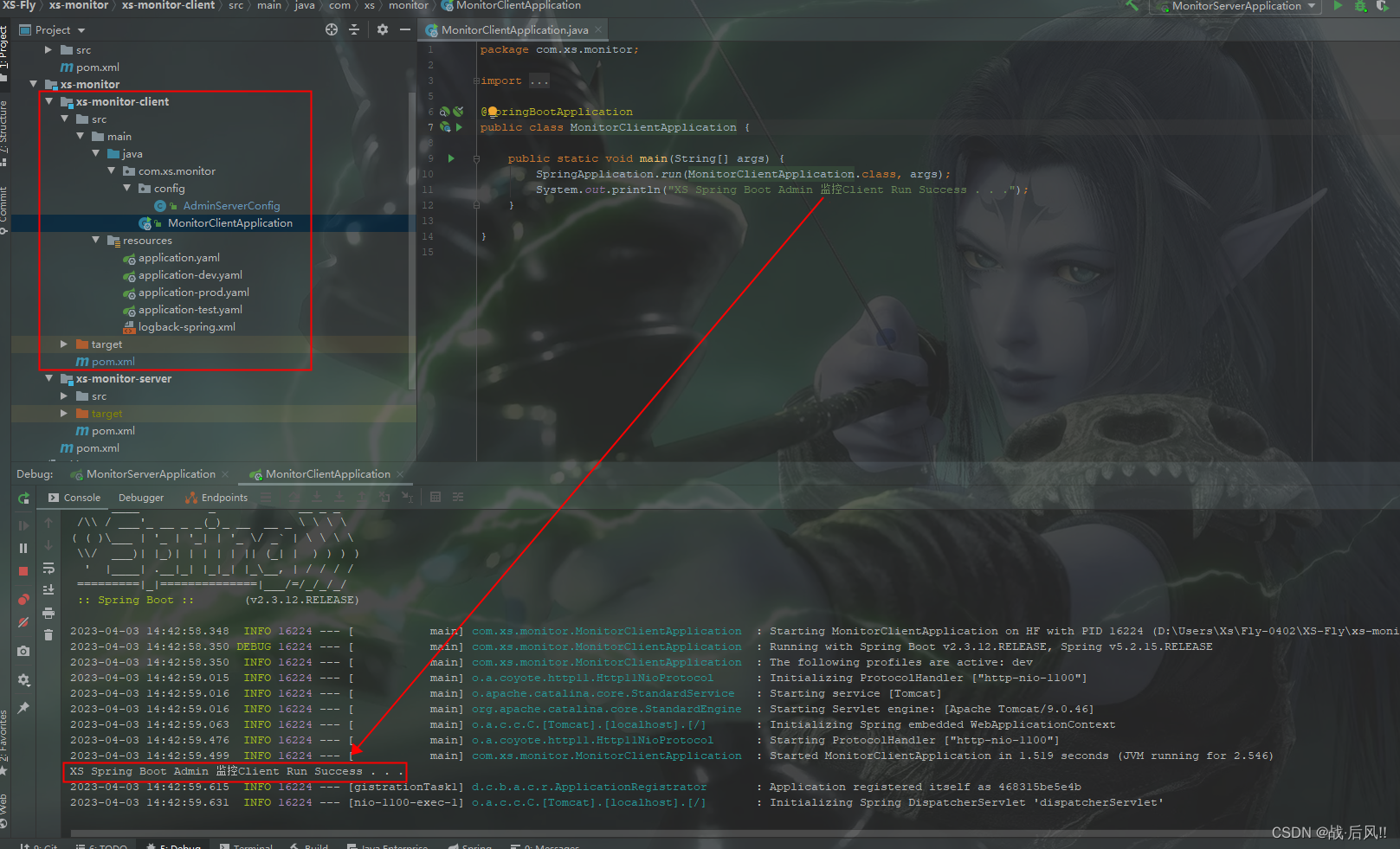Collapse the resources folder
1400x849 pixels.
pos(96,240)
